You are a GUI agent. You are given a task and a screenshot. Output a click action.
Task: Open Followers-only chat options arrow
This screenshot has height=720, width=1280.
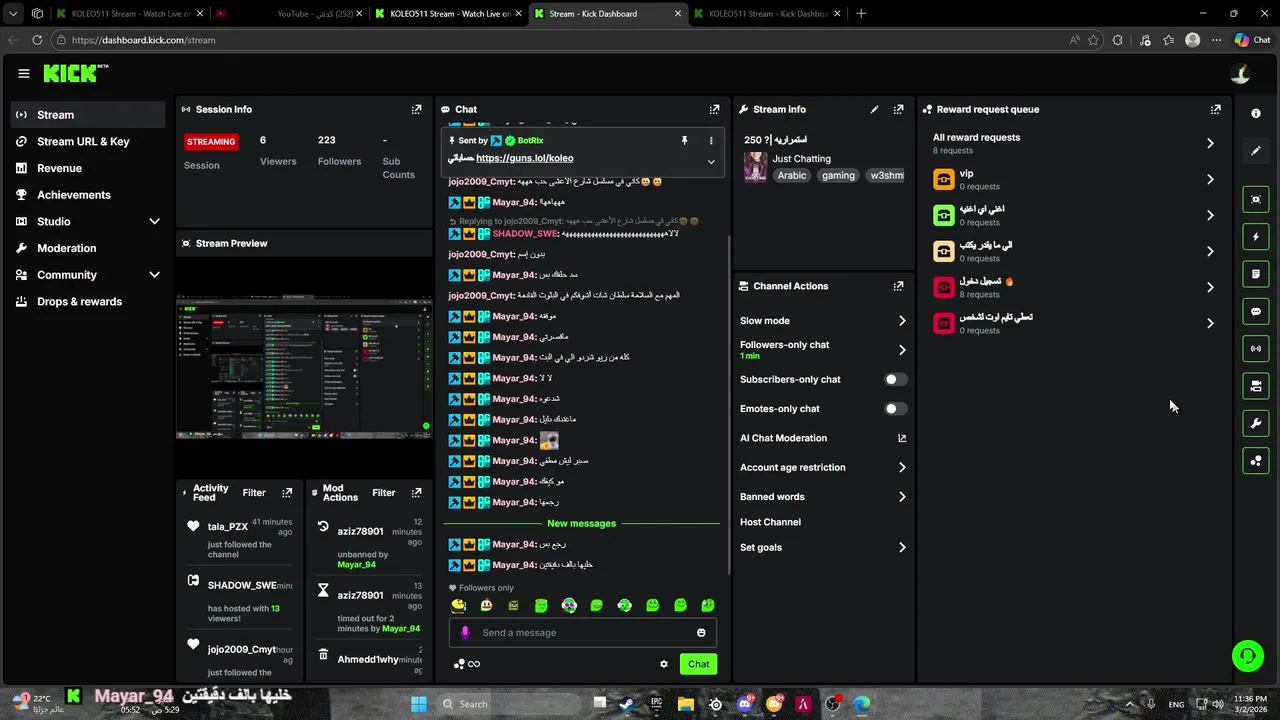pyautogui.click(x=902, y=350)
